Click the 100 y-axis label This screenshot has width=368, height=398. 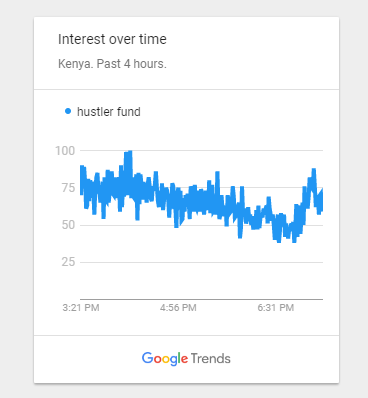(x=65, y=151)
